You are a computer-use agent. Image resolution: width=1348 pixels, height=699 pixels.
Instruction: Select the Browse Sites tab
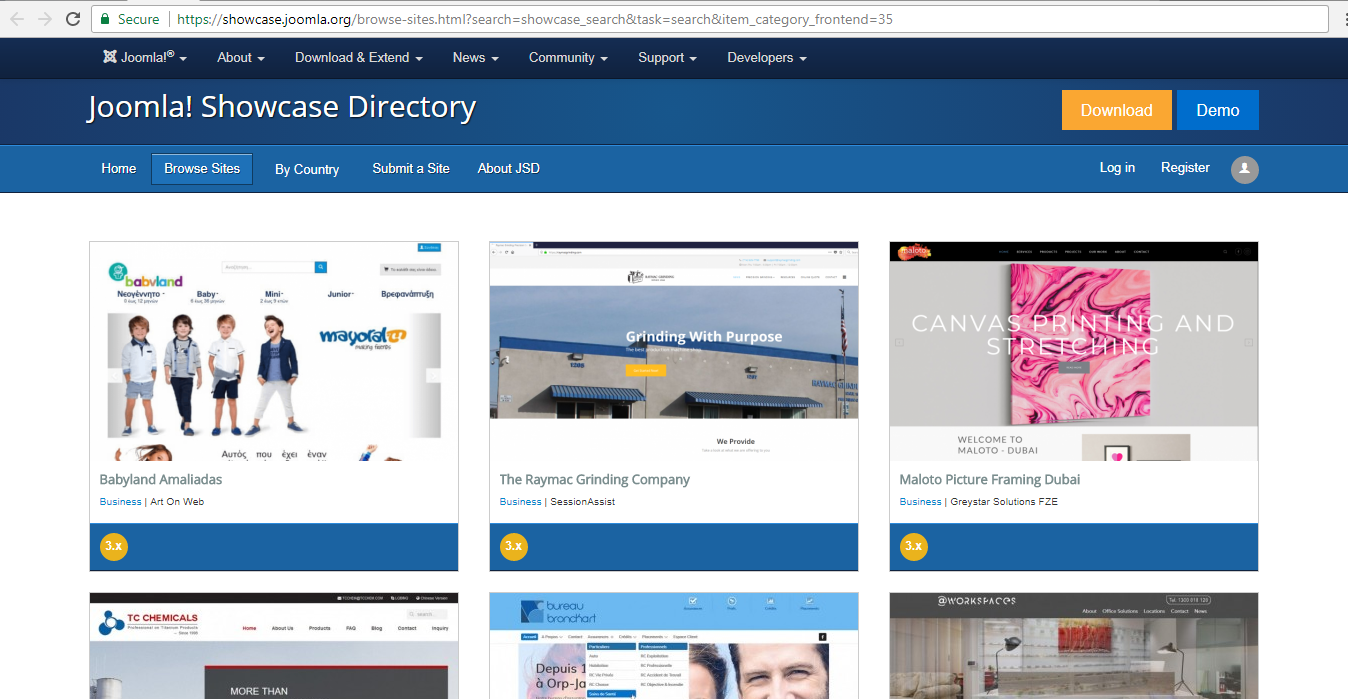point(202,169)
